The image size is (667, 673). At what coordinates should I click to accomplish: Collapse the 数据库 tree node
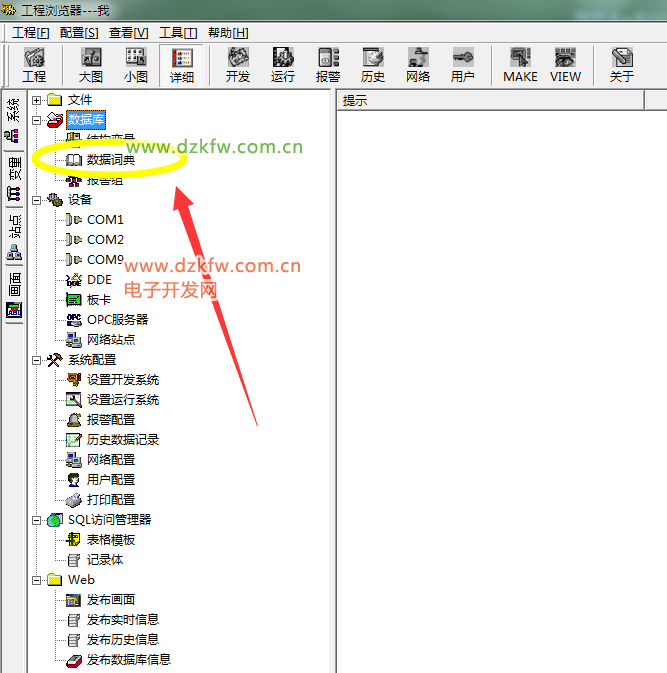tap(37, 120)
